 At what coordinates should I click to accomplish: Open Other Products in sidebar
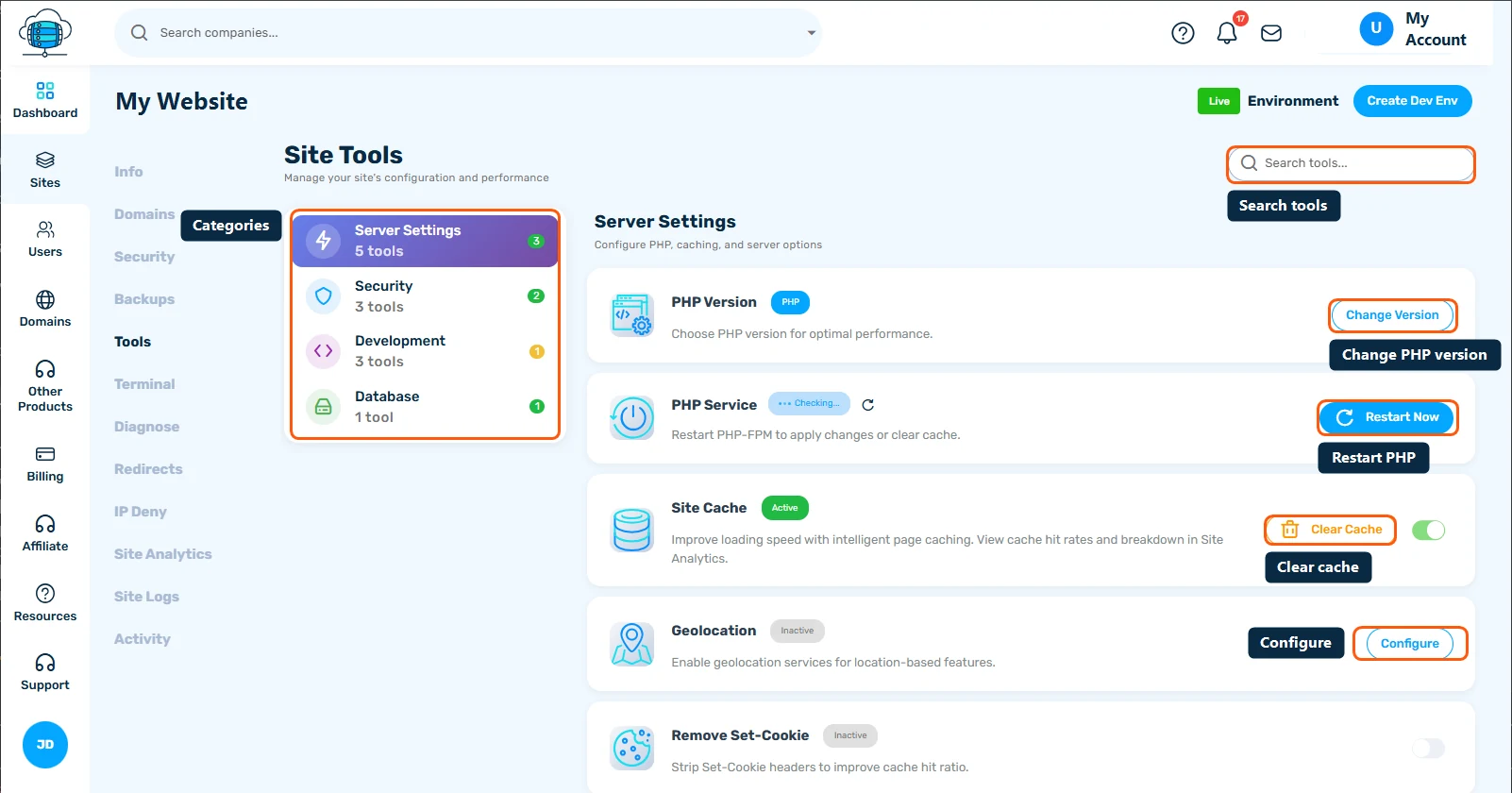pyautogui.click(x=45, y=385)
